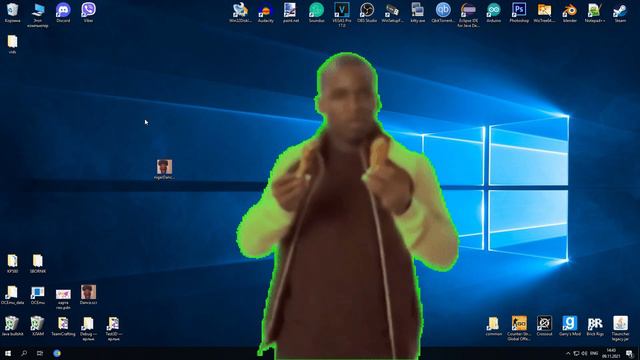Image resolution: width=640 pixels, height=360 pixels.
Task: Open the taskbar clock and date
Action: tap(611, 353)
